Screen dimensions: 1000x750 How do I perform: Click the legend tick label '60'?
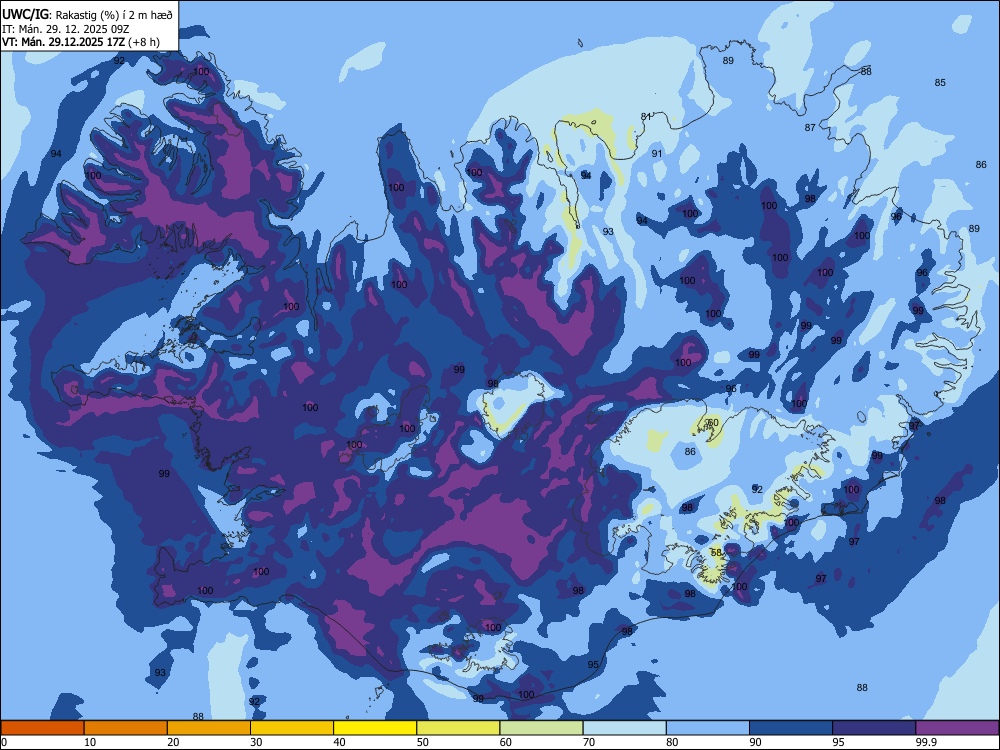pyautogui.click(x=506, y=742)
